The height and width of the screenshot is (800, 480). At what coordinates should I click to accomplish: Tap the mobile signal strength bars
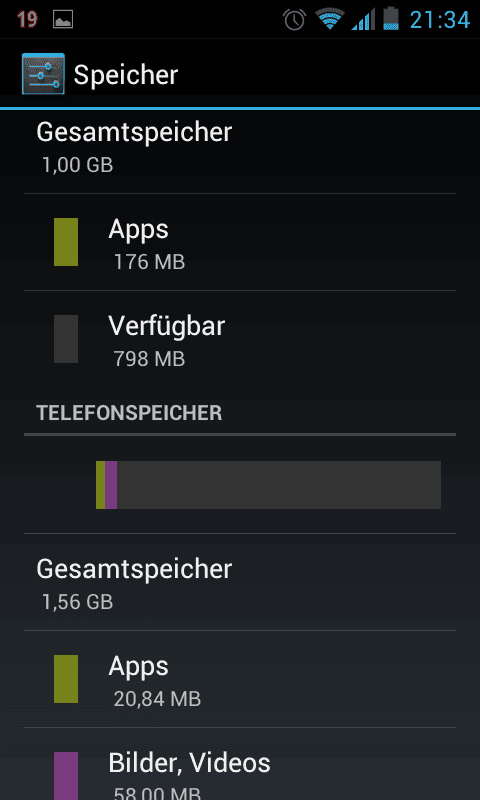363,19
